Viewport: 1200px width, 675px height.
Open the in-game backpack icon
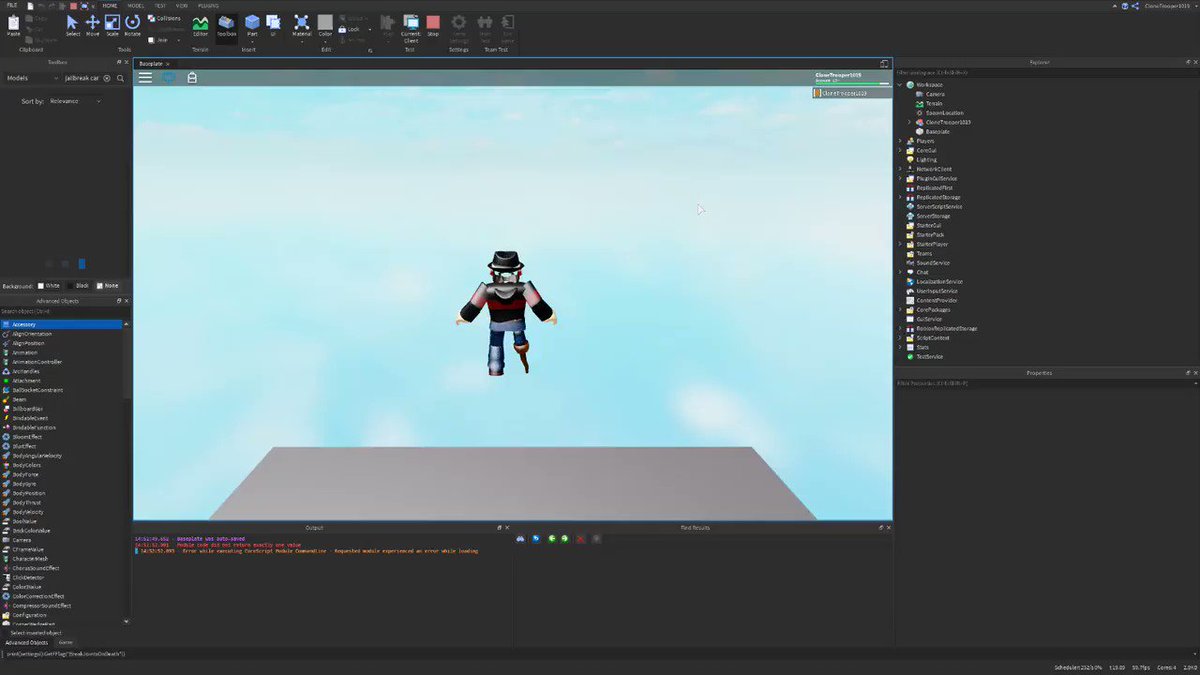pyautogui.click(x=192, y=77)
